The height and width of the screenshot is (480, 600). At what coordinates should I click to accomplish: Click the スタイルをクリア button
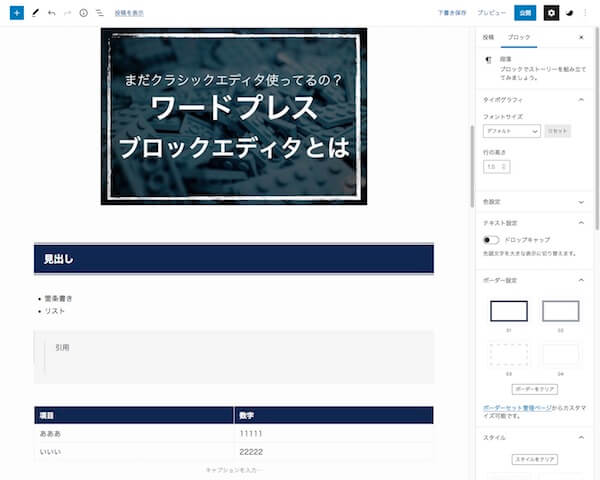pyautogui.click(x=535, y=459)
